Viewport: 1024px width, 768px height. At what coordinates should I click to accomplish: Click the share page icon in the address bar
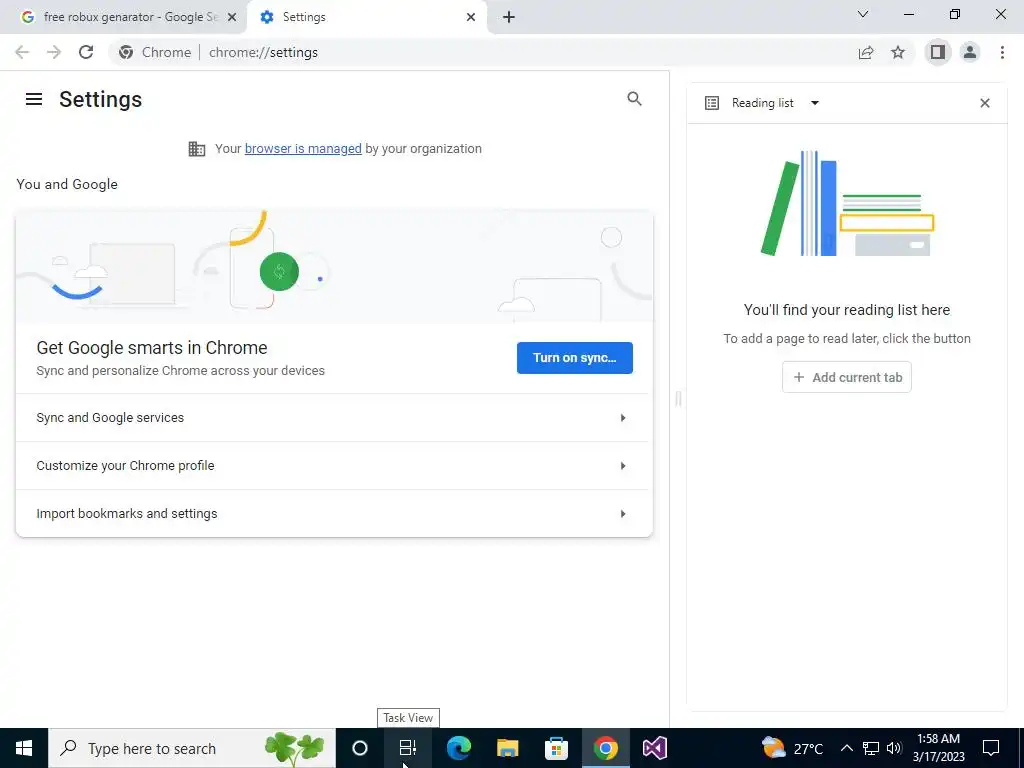click(x=866, y=52)
